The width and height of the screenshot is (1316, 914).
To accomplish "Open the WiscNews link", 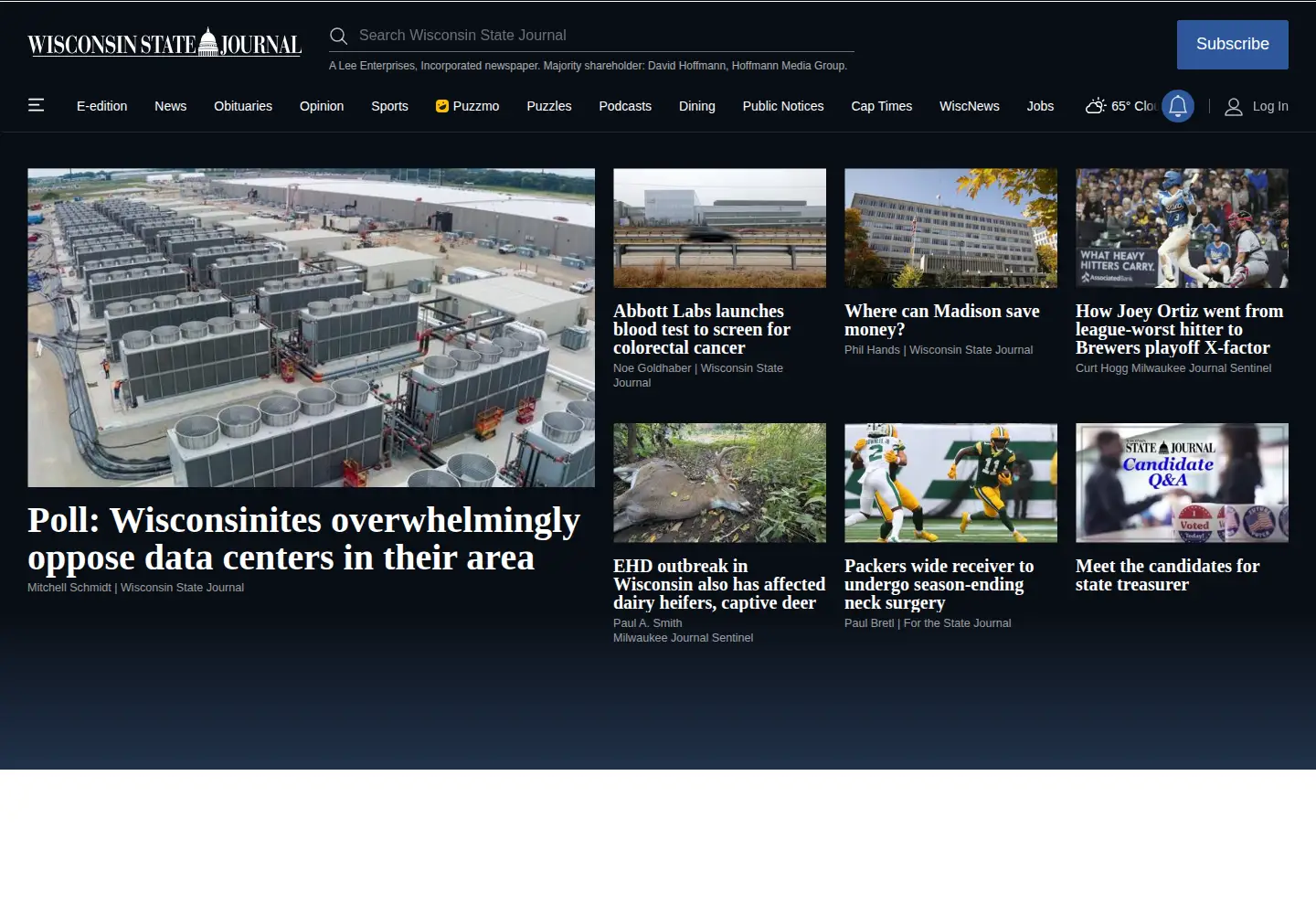I will (970, 106).
